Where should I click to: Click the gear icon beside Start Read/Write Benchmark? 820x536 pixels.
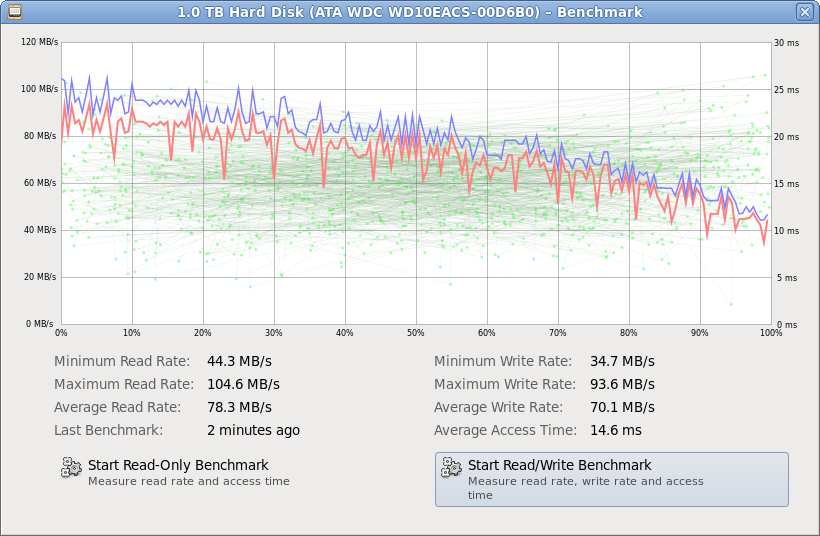pos(452,467)
